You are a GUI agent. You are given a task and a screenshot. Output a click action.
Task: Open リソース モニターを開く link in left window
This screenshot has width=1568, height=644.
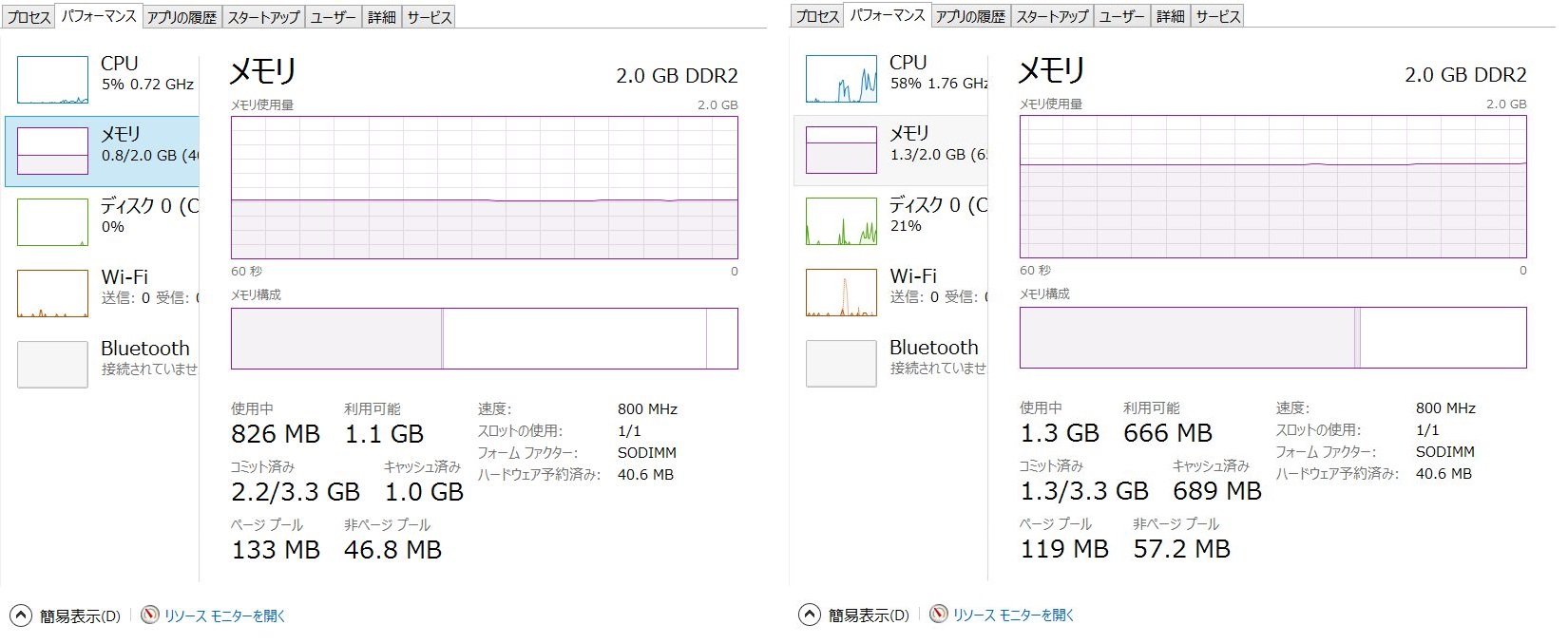tap(225, 616)
